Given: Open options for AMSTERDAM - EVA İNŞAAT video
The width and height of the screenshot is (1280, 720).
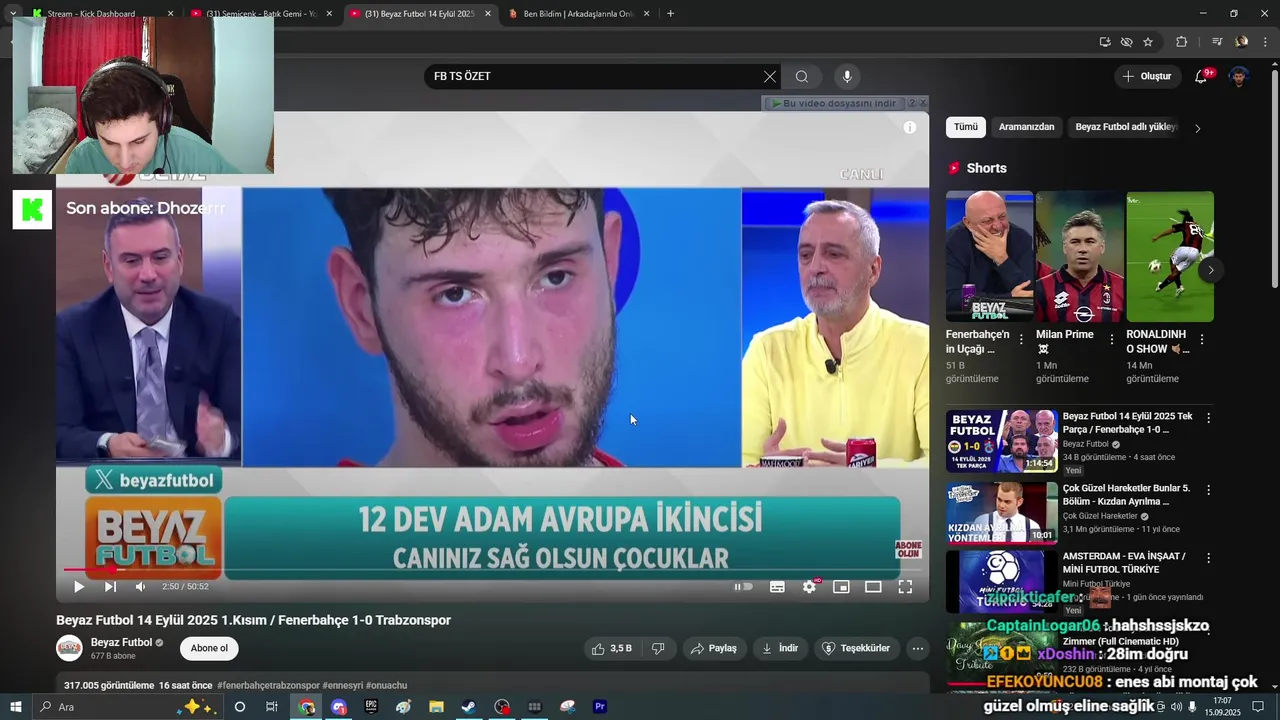Looking at the screenshot, I should coord(1208,558).
